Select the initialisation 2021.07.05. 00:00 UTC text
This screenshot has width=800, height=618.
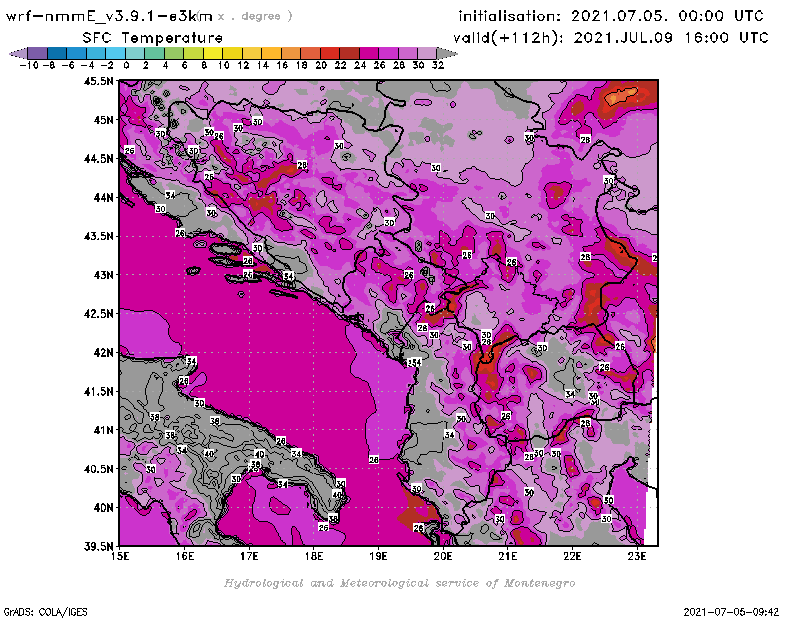pyautogui.click(x=611, y=16)
